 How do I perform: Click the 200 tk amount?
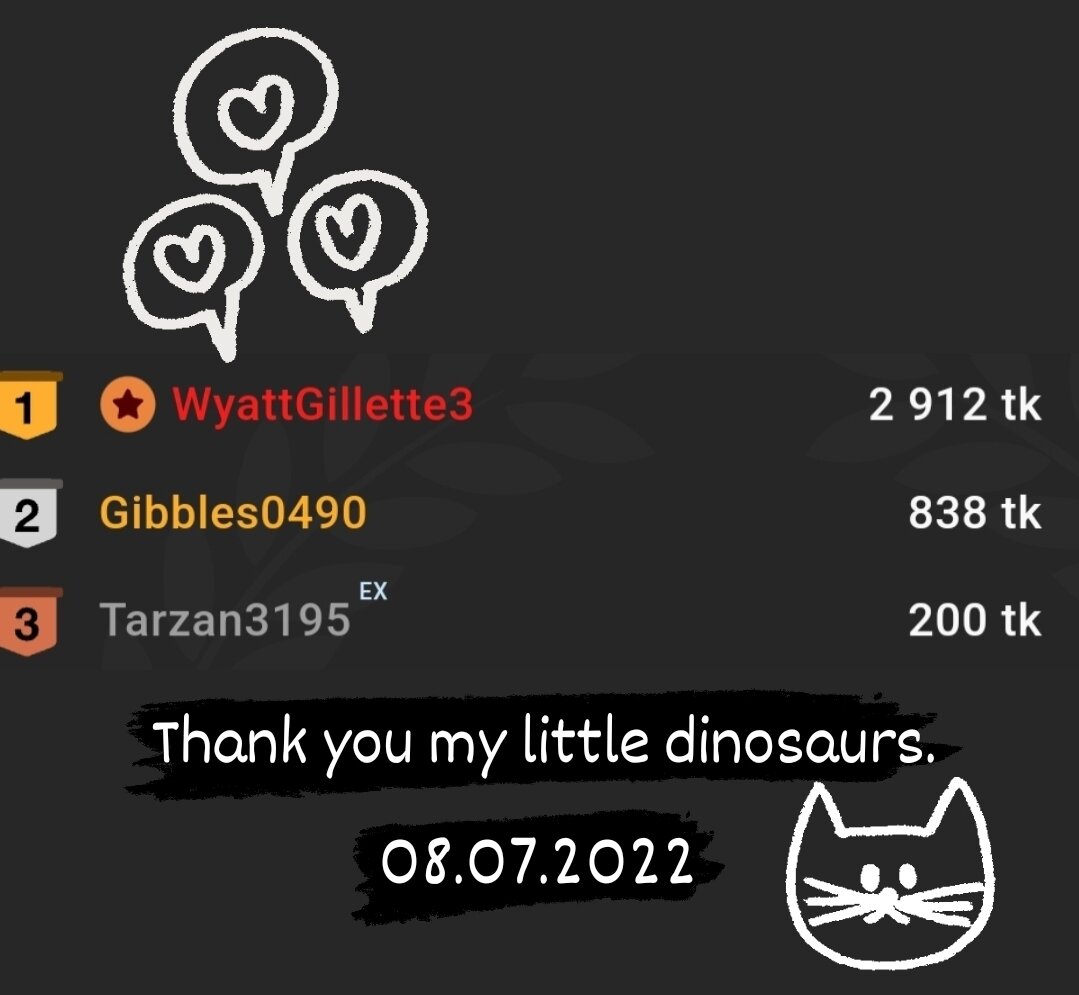click(974, 620)
